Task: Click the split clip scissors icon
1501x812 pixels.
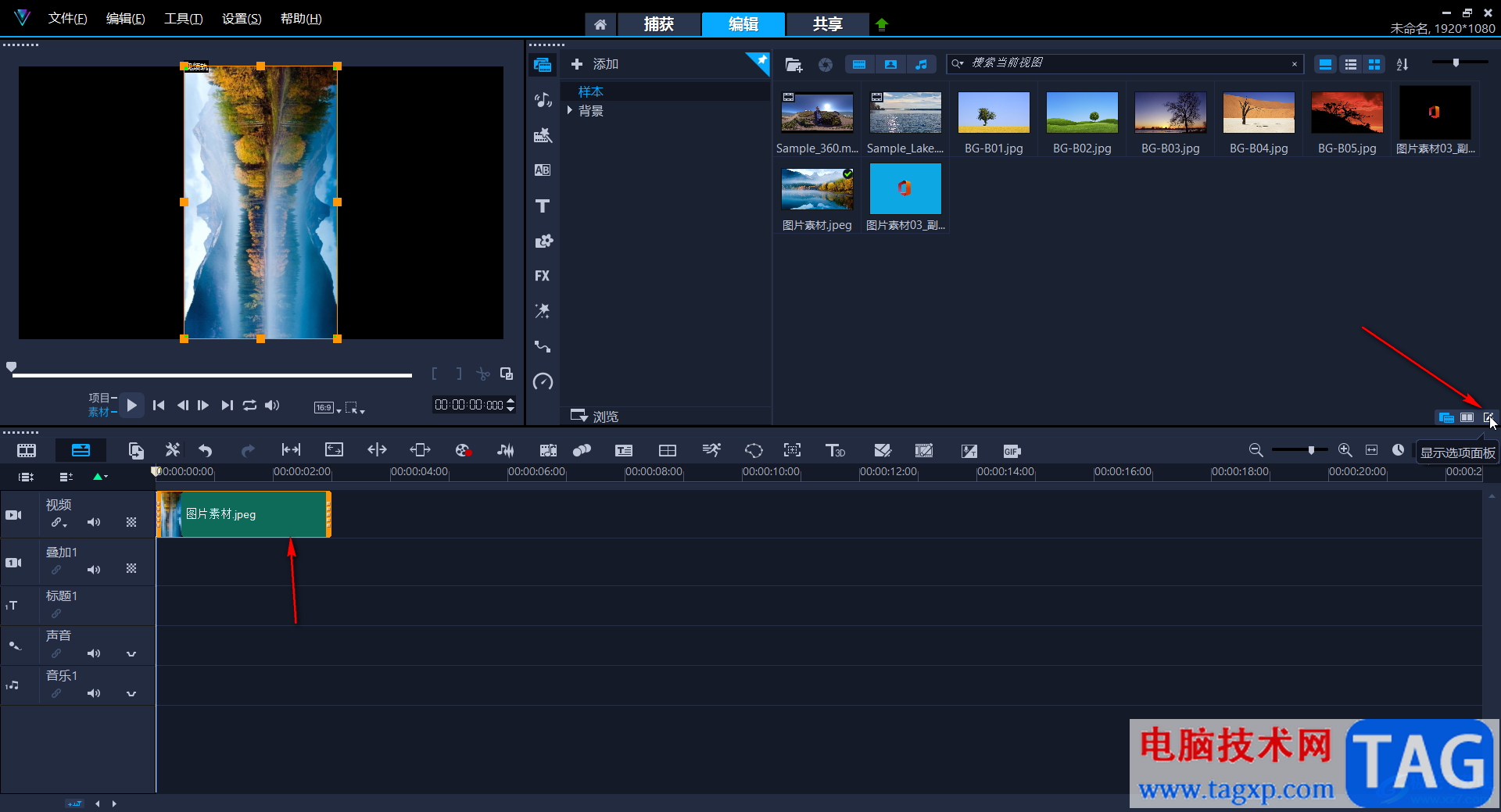Action: pos(483,374)
